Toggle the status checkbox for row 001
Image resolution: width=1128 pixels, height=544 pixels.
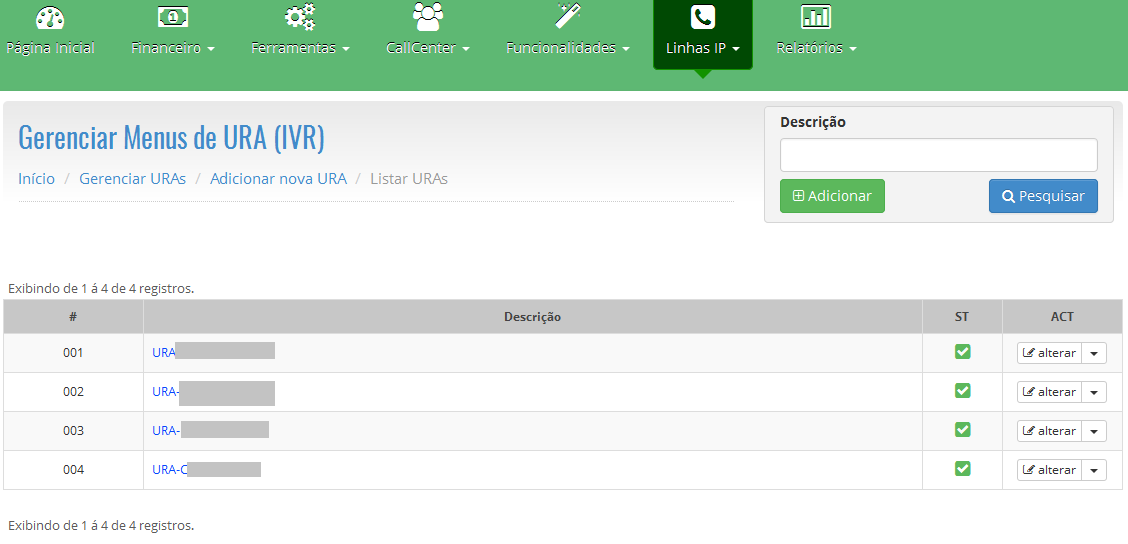pyautogui.click(x=963, y=352)
